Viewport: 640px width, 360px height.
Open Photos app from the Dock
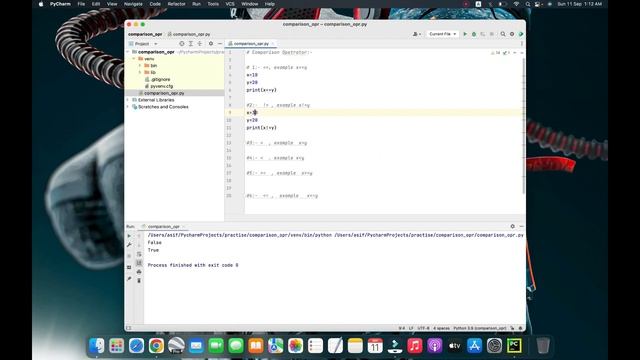pos(296,346)
